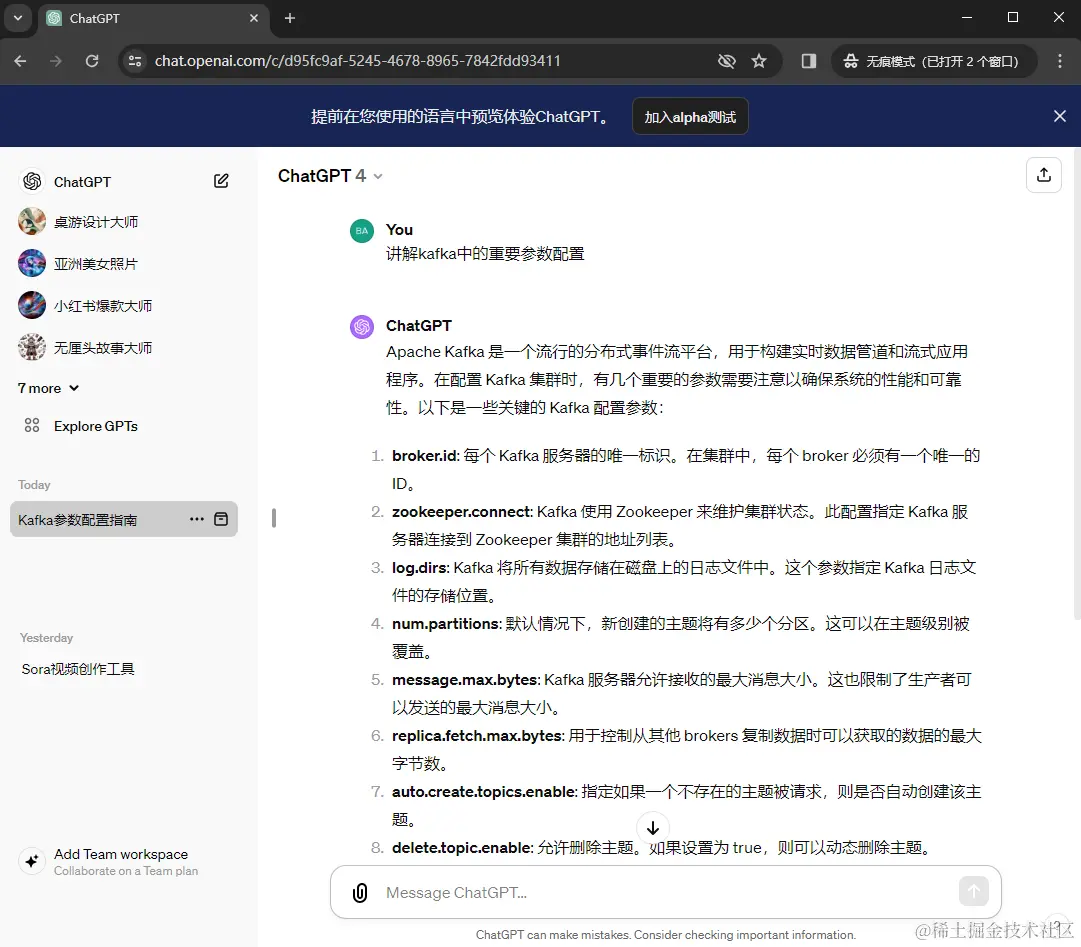Join the alpha test via 加入alpha测试
This screenshot has height=947, width=1081.
pyautogui.click(x=690, y=116)
